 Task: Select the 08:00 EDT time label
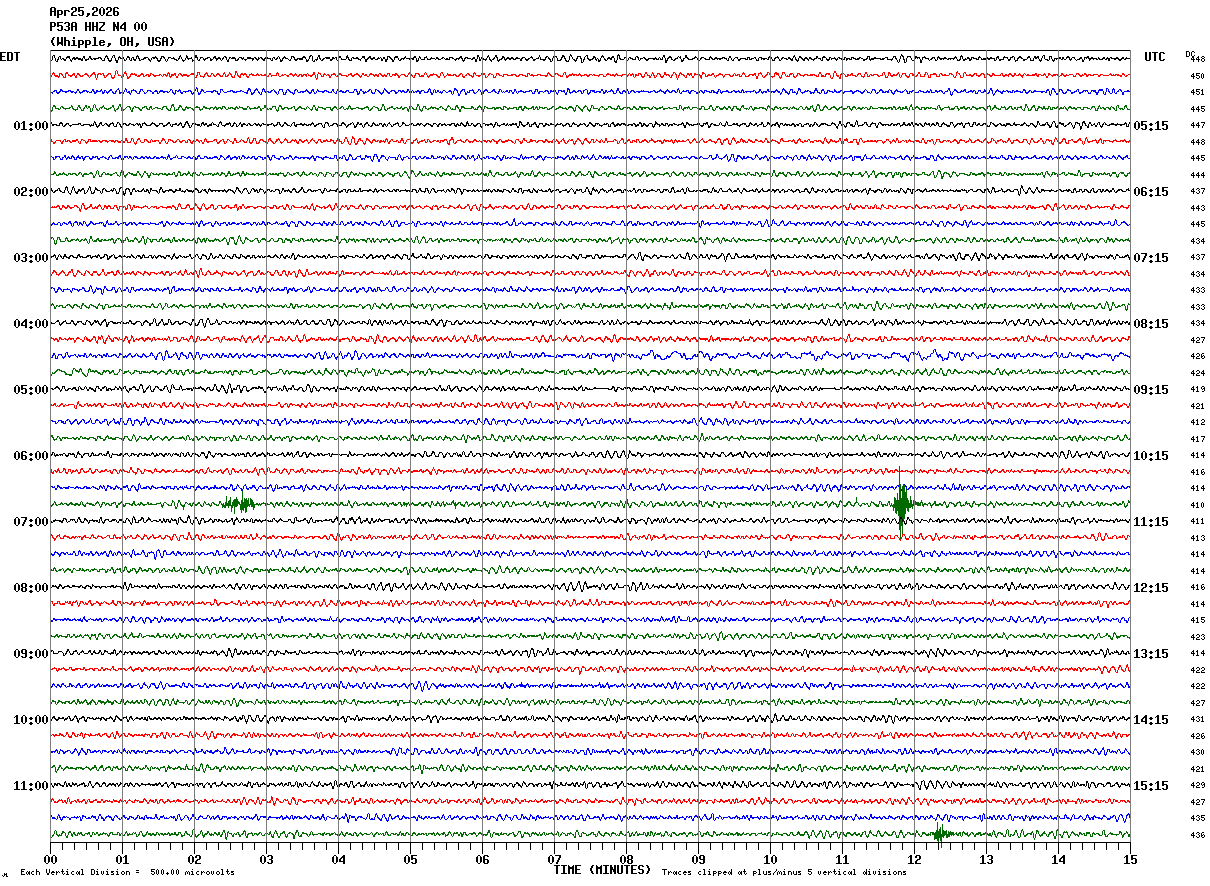[x=31, y=588]
